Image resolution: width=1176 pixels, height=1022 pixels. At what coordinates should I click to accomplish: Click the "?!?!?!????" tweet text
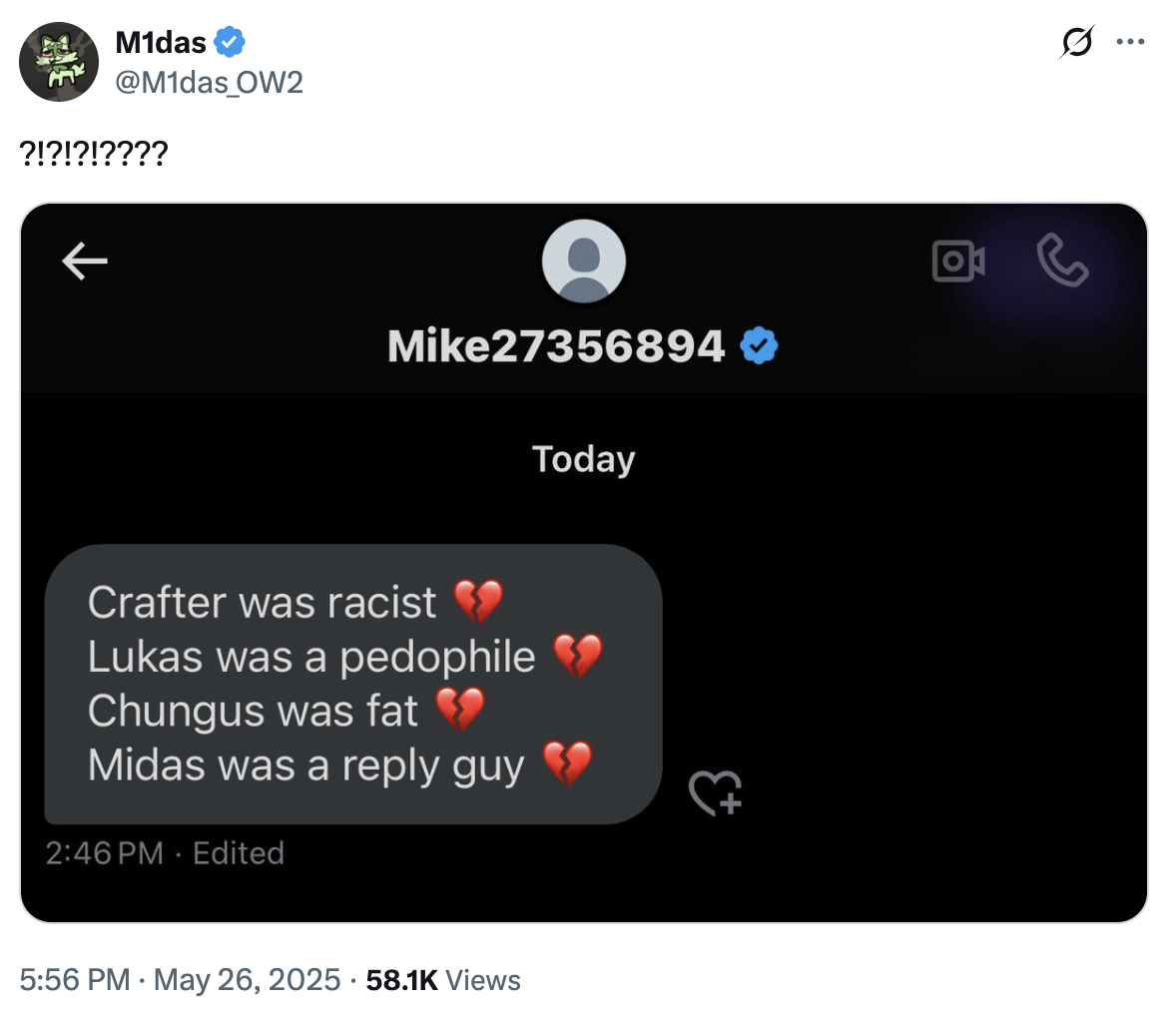click(x=94, y=153)
